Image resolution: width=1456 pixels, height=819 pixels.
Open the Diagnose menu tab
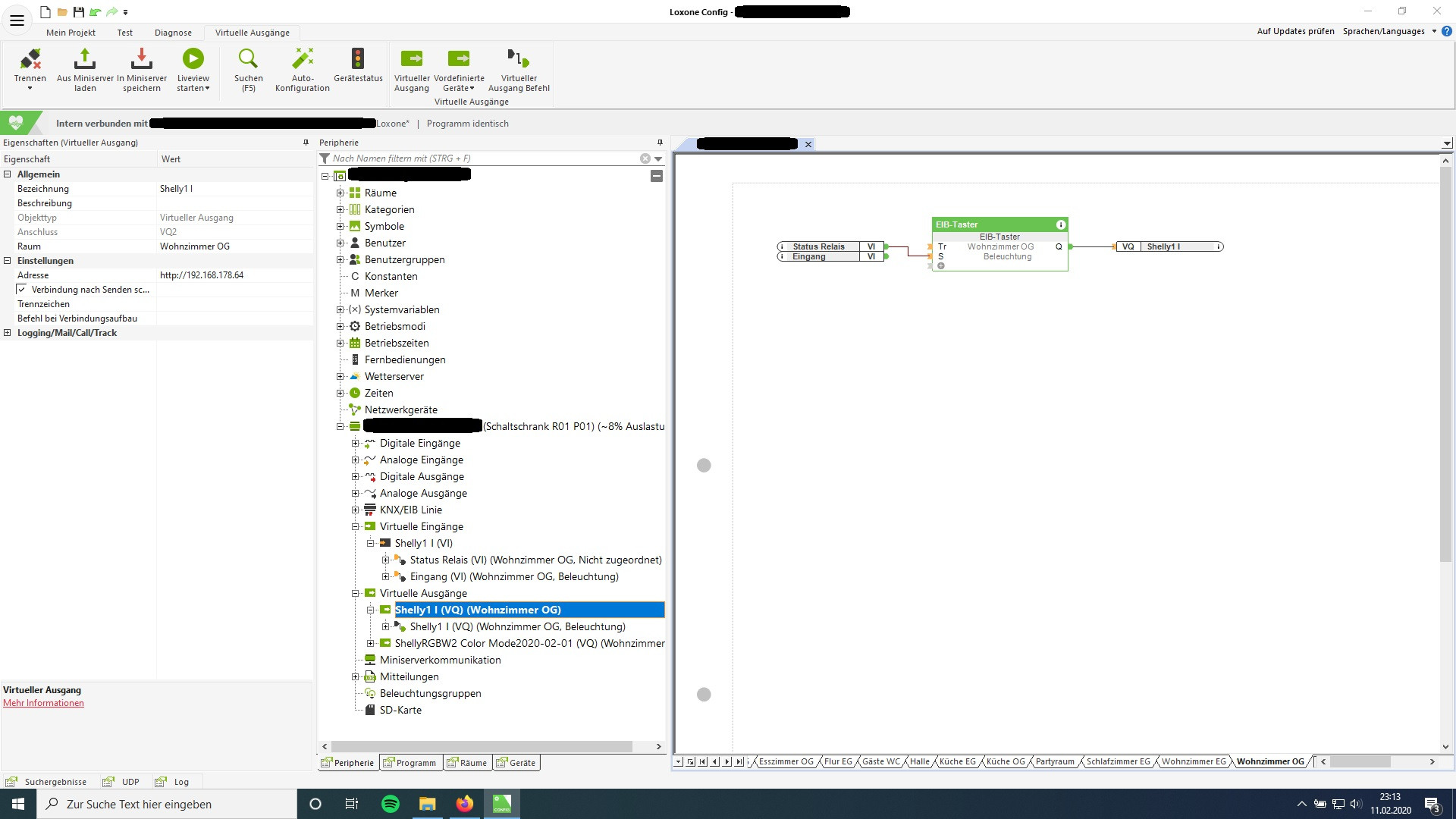click(x=173, y=33)
